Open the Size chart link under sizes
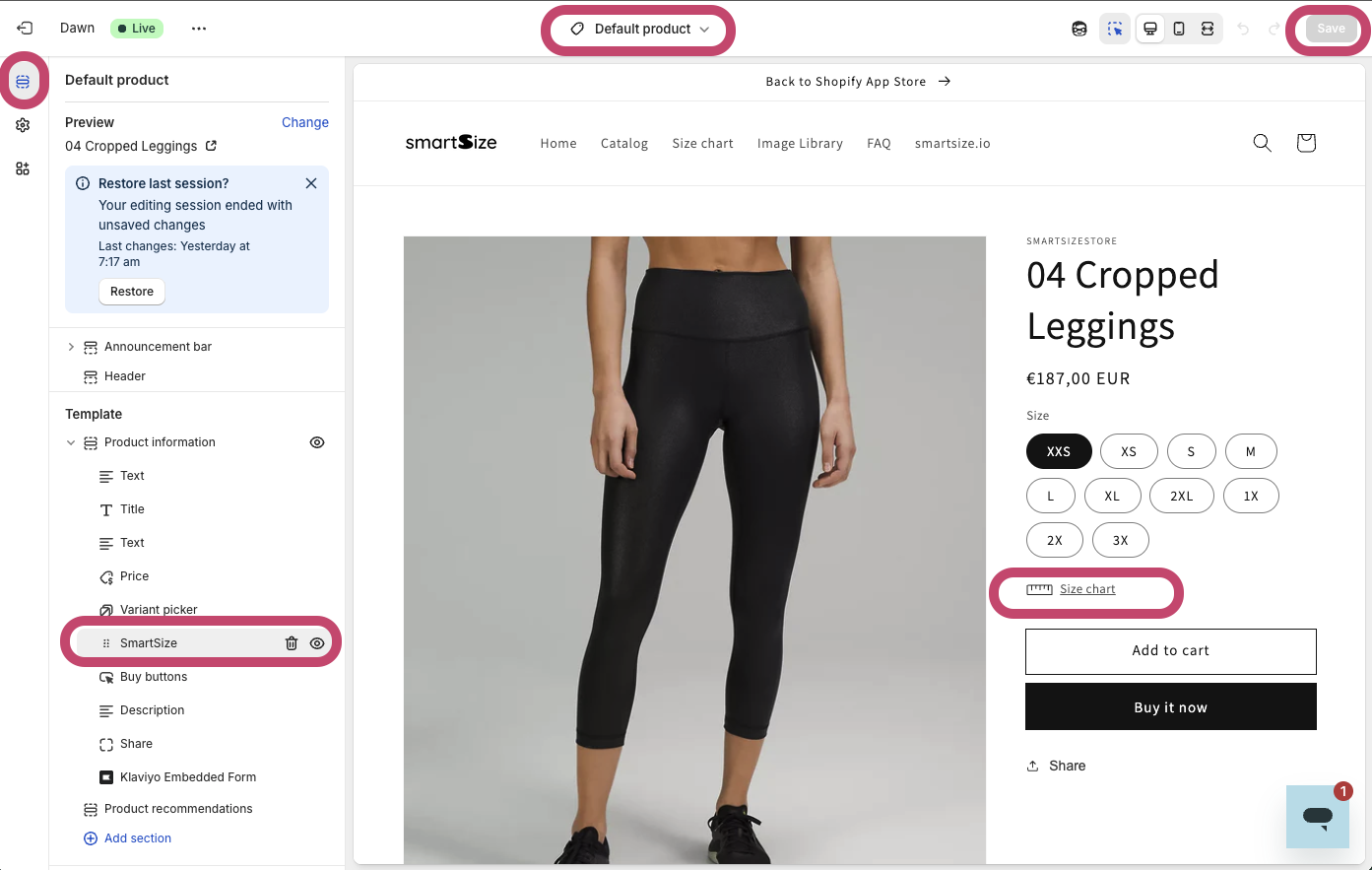1372x870 pixels. point(1087,589)
